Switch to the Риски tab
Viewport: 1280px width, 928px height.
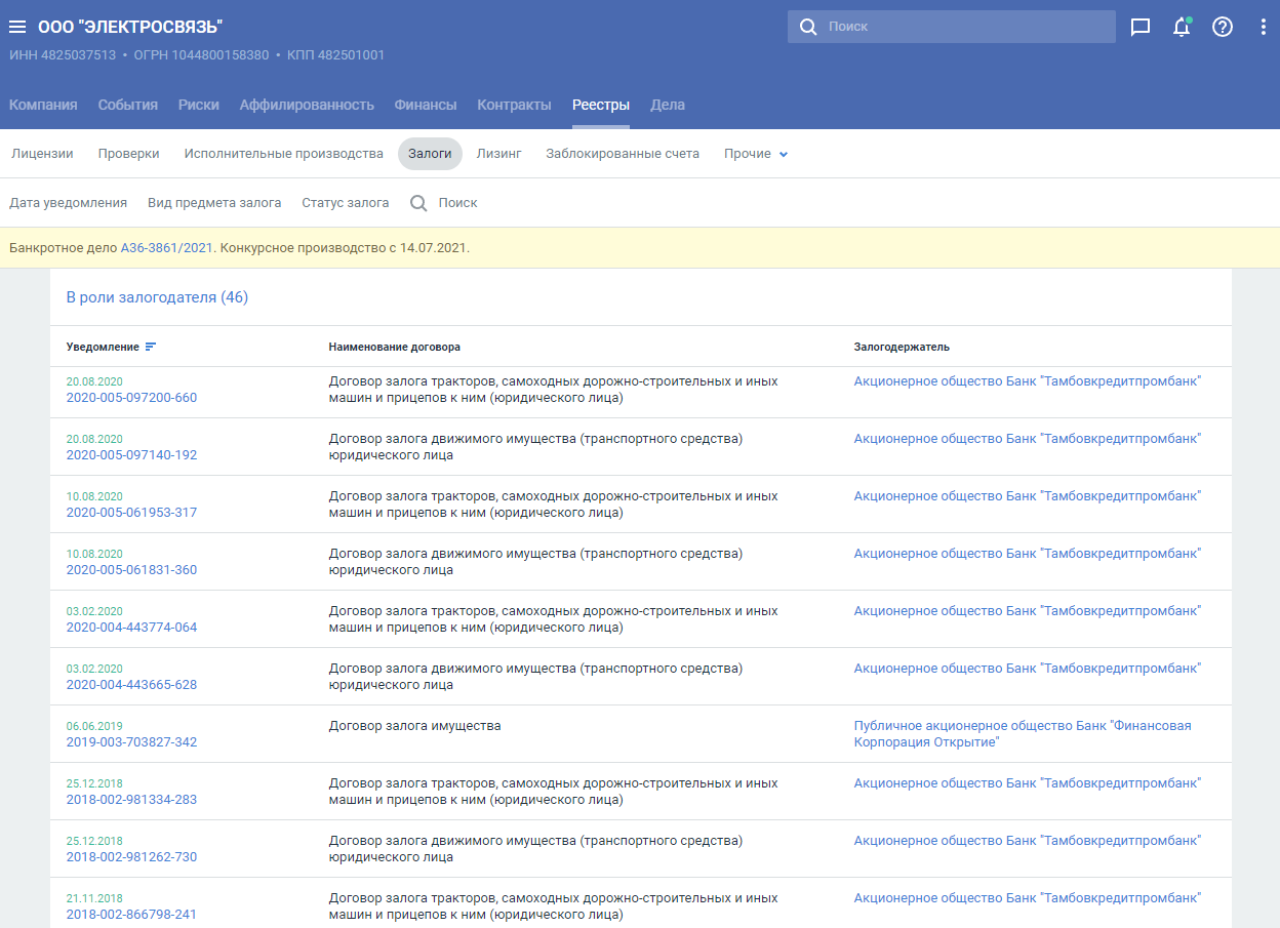coord(199,105)
